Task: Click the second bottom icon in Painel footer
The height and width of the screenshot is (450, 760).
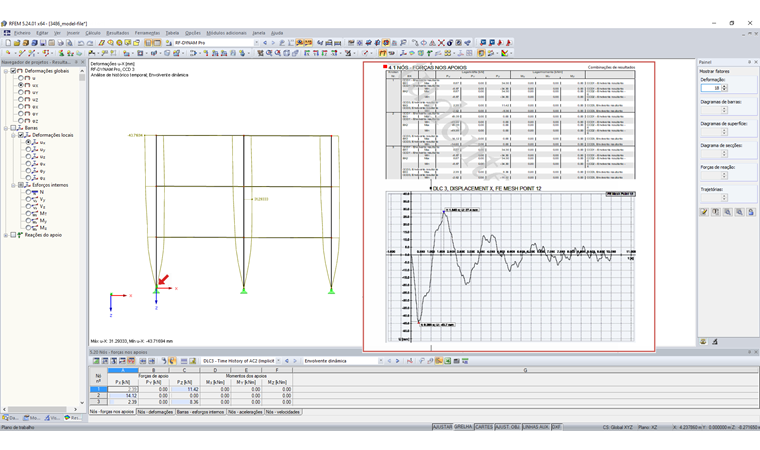Action: [x=715, y=342]
